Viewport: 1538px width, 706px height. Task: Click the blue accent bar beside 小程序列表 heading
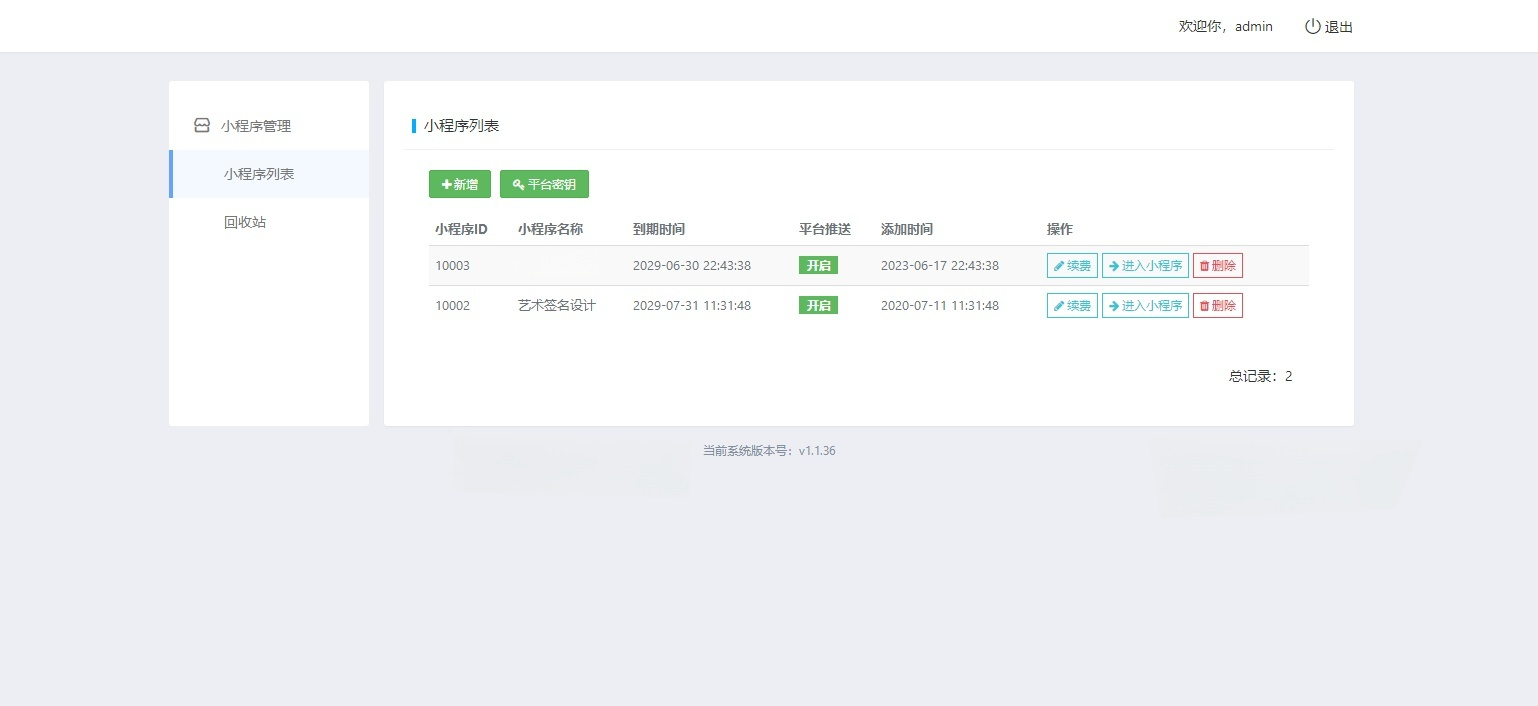coord(414,126)
